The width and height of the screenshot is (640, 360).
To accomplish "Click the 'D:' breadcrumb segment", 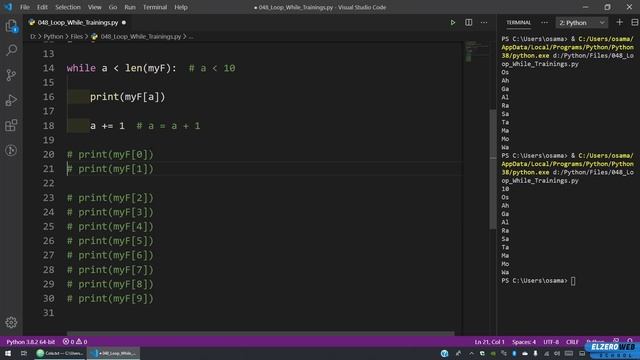I will [33, 37].
